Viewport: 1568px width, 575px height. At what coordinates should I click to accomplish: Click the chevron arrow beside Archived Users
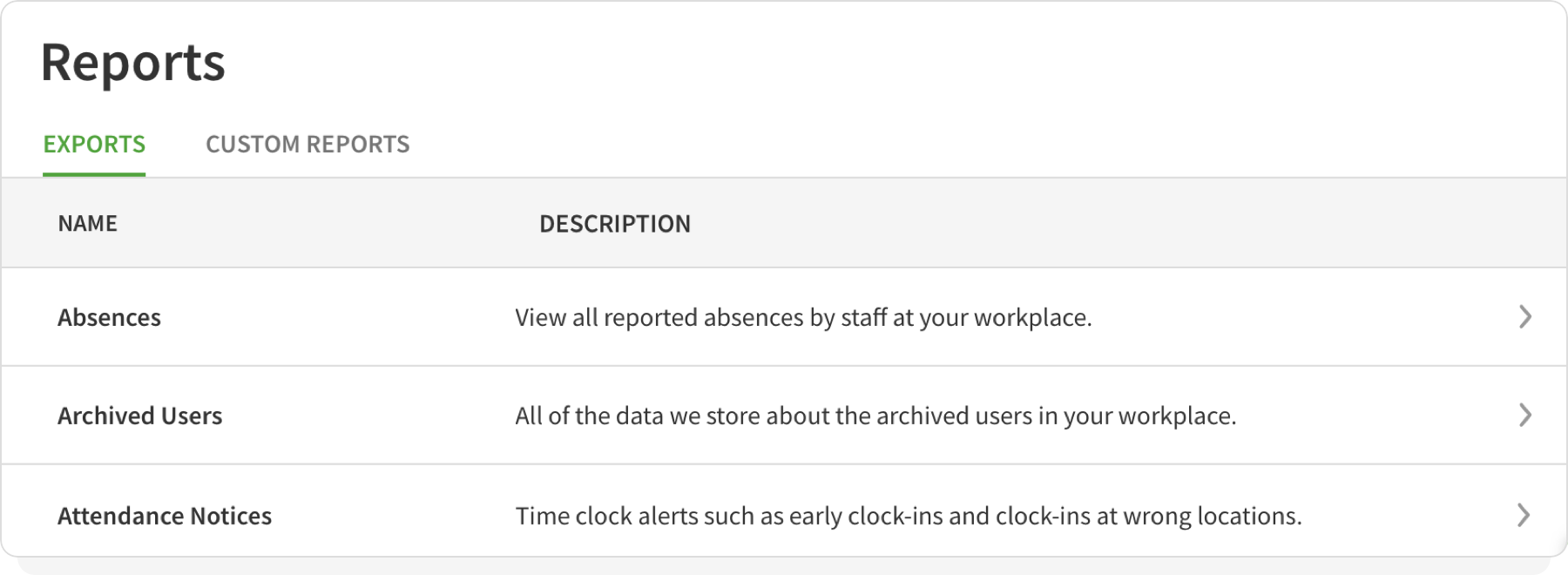(1524, 416)
